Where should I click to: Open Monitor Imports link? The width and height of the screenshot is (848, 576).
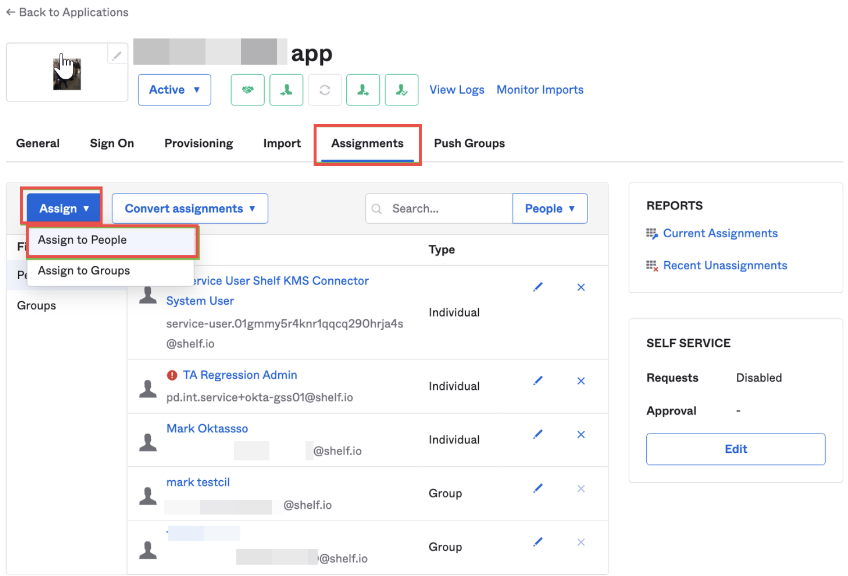click(x=540, y=90)
